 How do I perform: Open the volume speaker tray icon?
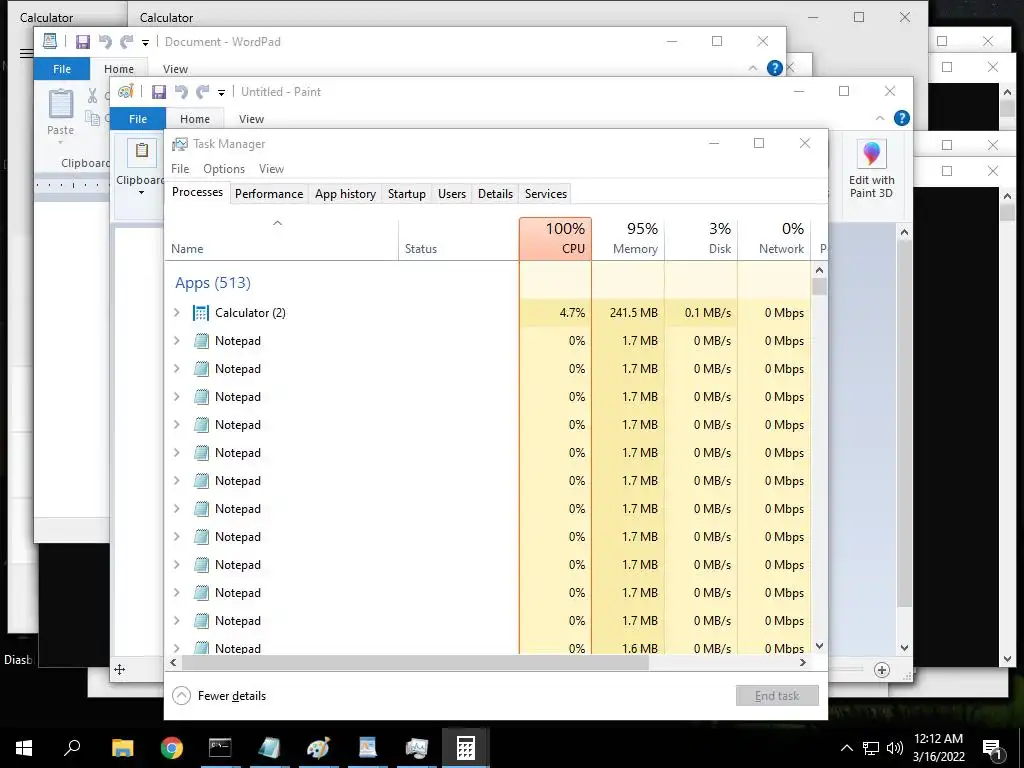pyautogui.click(x=895, y=748)
